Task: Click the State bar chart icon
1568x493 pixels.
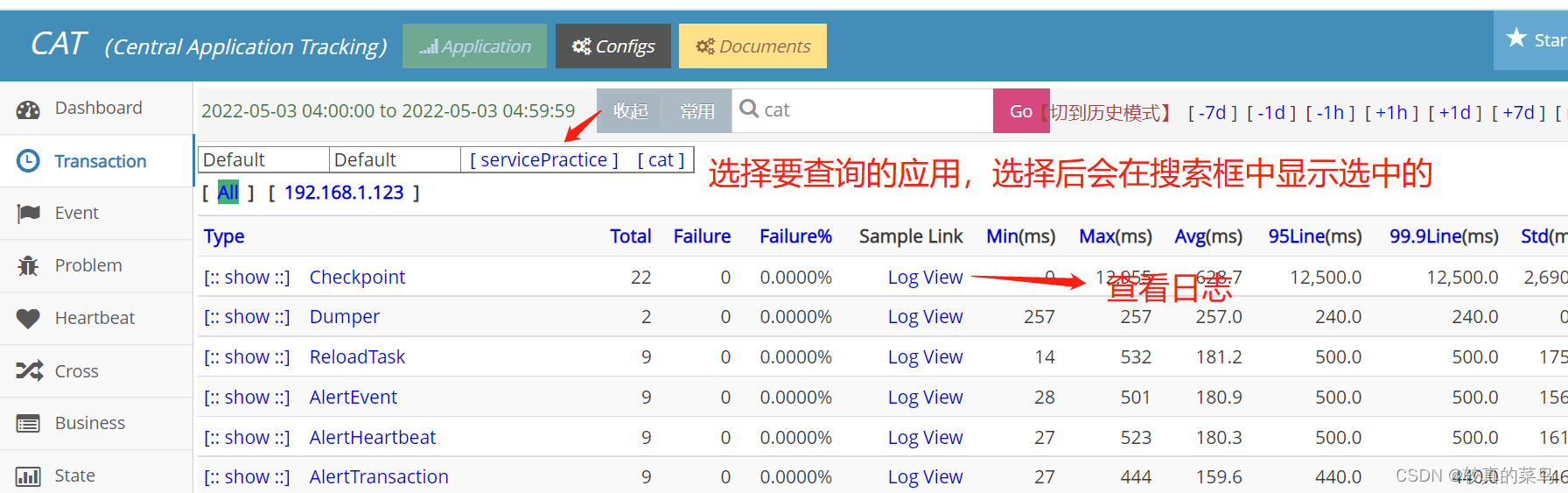Action: [28, 476]
